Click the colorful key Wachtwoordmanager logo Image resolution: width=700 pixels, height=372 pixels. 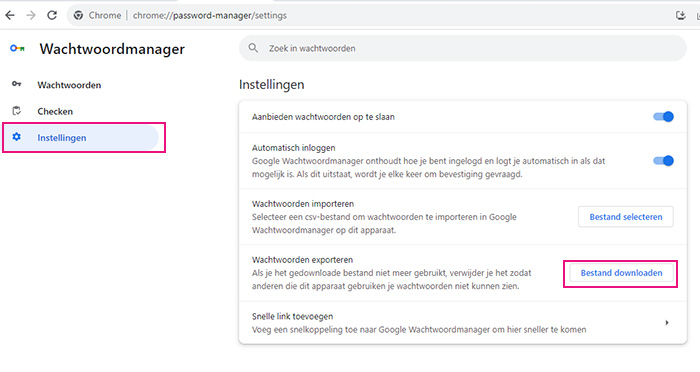17,48
